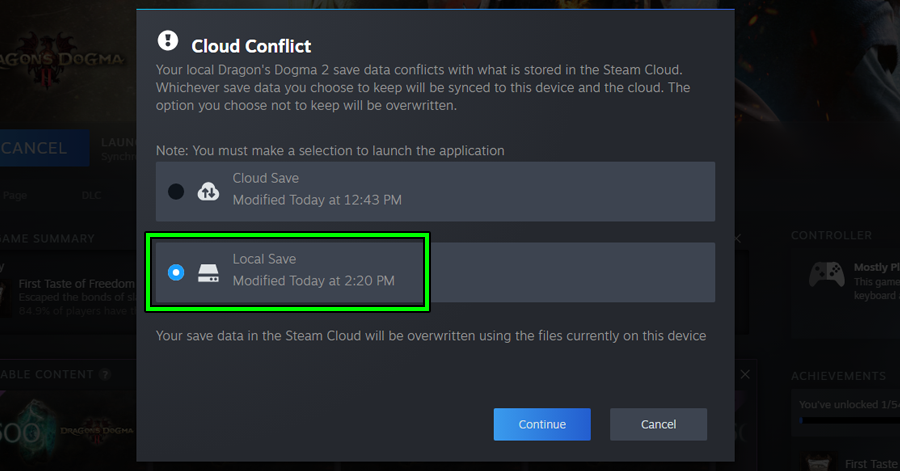The image size is (900, 471).
Task: Click the Cloud Conflict exclamation warning icon
Action: (168, 41)
